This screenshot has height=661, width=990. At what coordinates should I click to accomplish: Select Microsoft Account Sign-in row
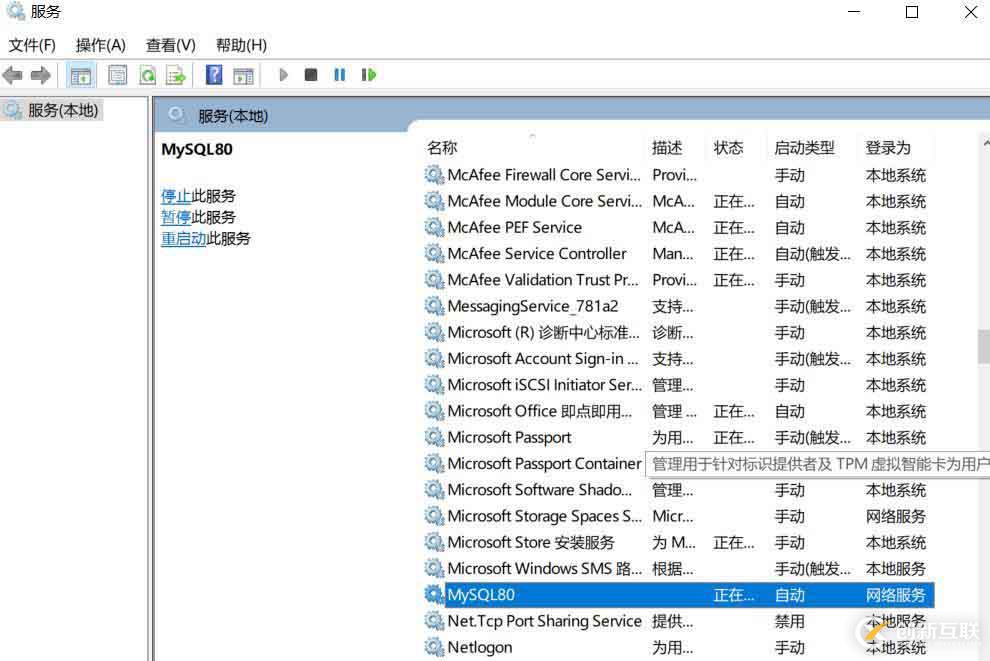pyautogui.click(x=679, y=359)
